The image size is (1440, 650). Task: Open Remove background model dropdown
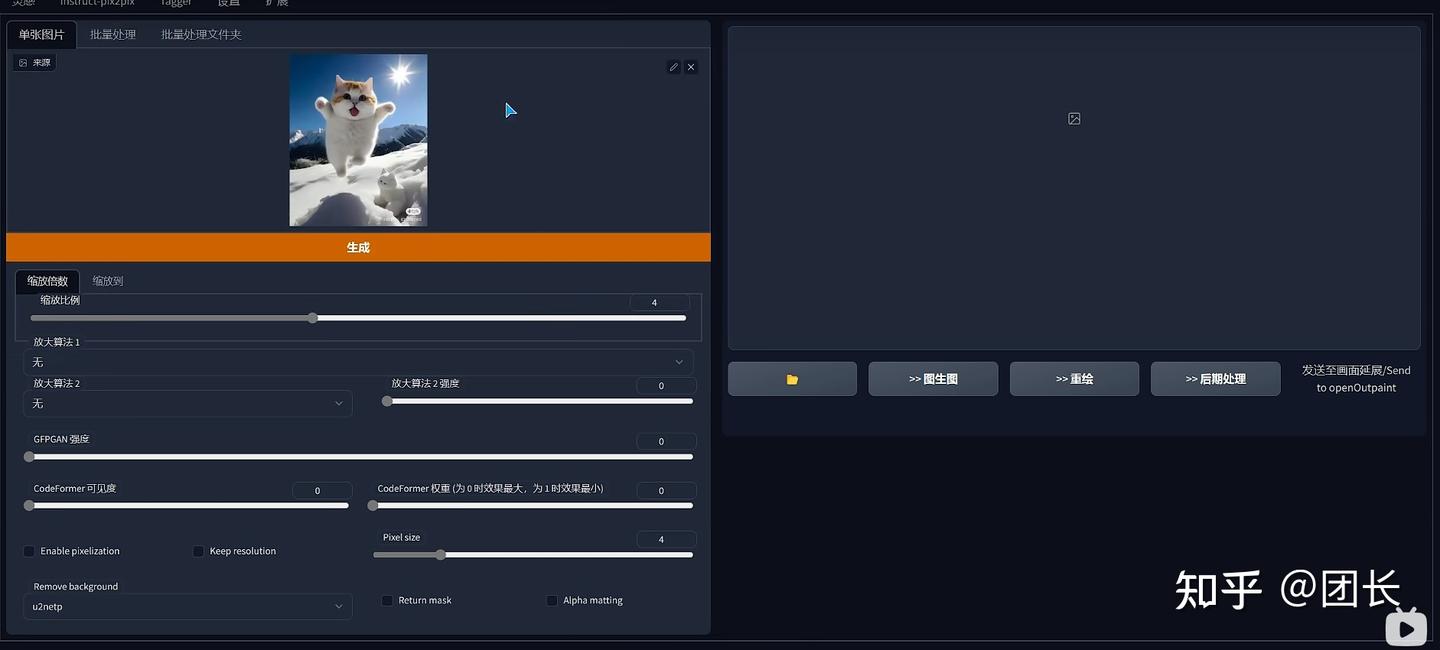187,606
